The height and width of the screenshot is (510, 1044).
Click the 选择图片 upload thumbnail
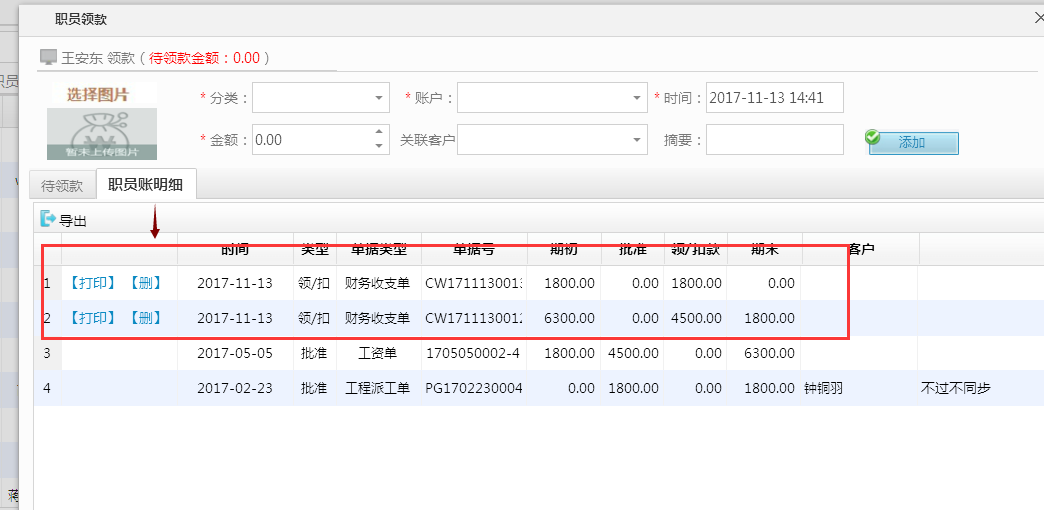point(102,122)
